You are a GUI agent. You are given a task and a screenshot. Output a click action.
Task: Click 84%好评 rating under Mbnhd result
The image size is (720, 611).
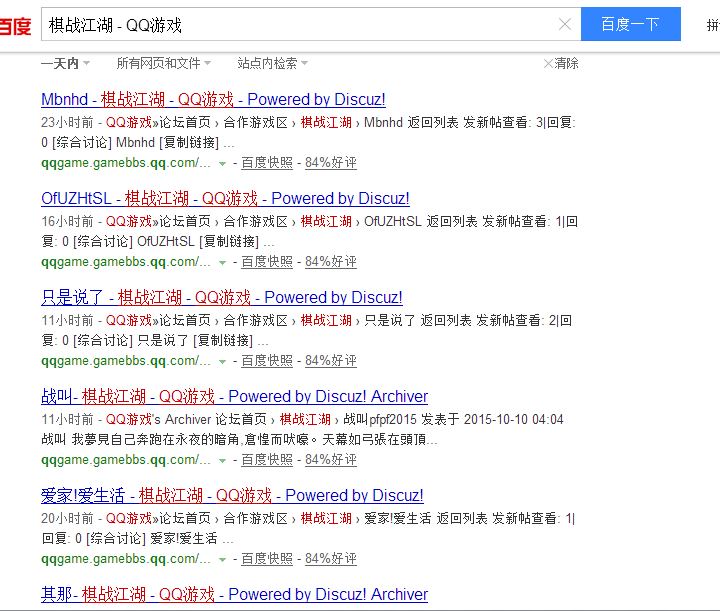pyautogui.click(x=331, y=163)
